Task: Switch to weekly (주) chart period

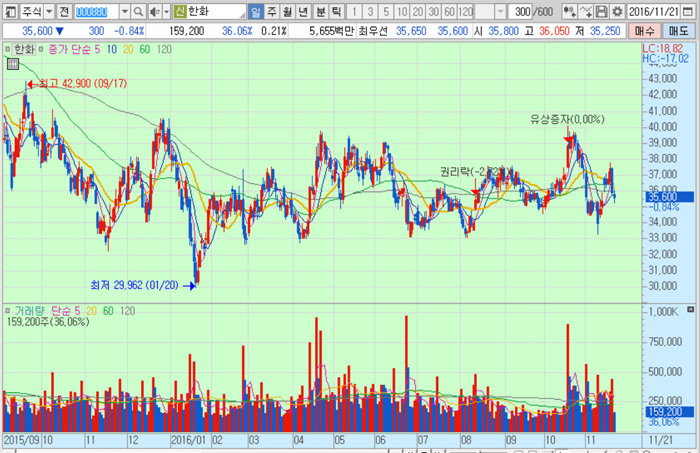Action: point(272,11)
